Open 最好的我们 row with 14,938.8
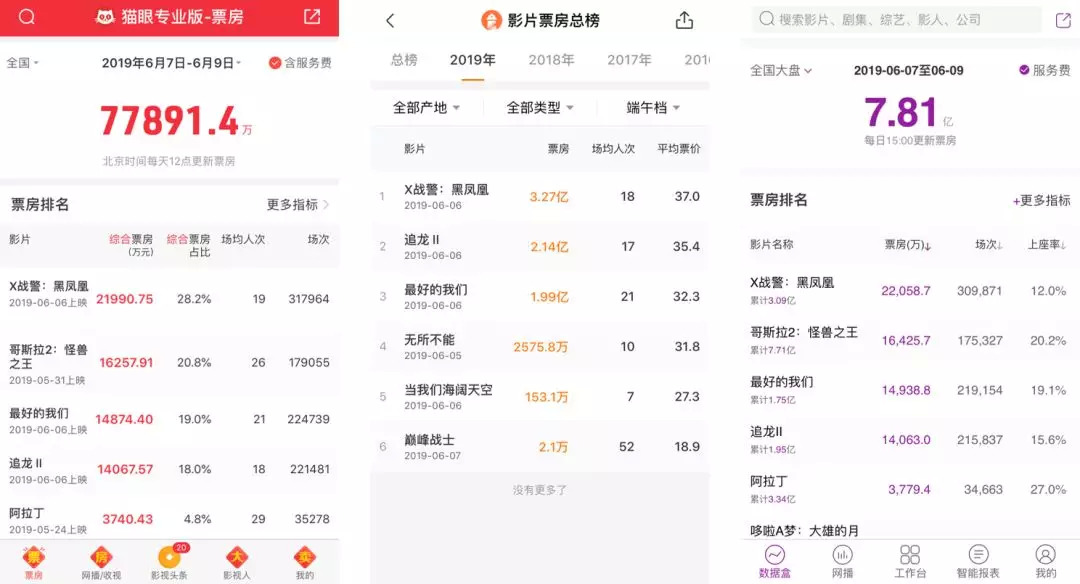Viewport: 1080px width, 584px height. pos(910,390)
